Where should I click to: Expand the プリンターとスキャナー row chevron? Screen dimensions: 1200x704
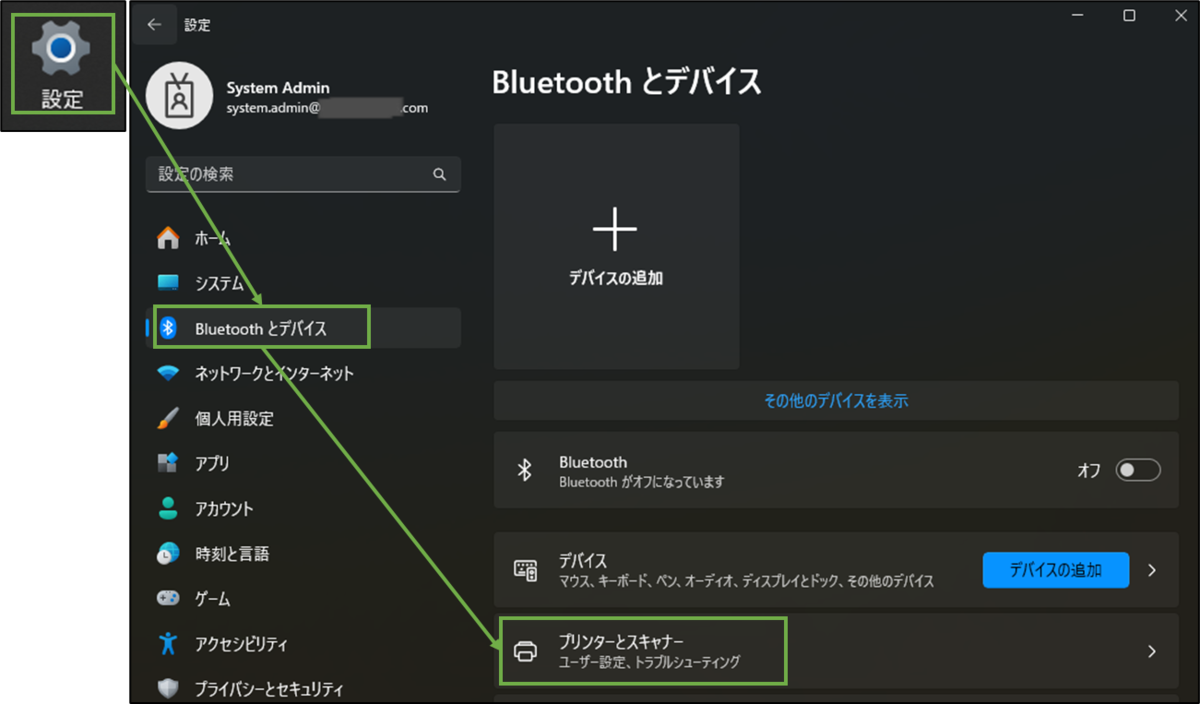tap(1152, 651)
